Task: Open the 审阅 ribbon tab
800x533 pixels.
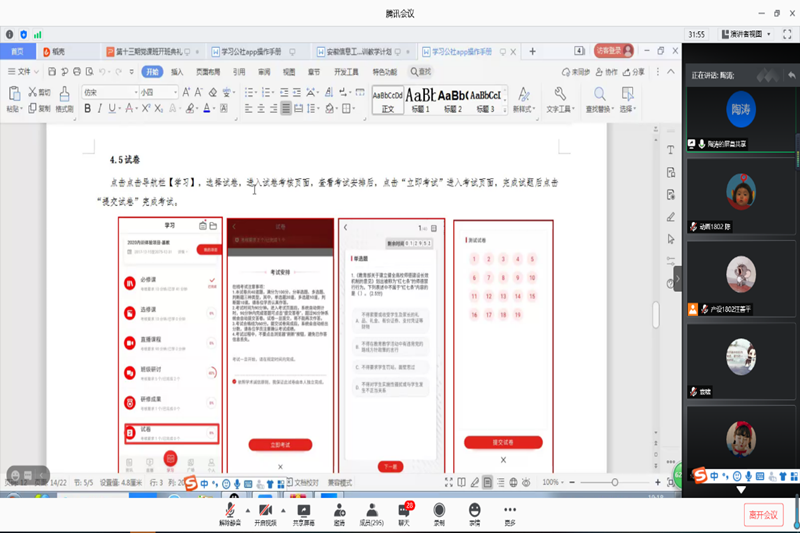Action: [264, 72]
